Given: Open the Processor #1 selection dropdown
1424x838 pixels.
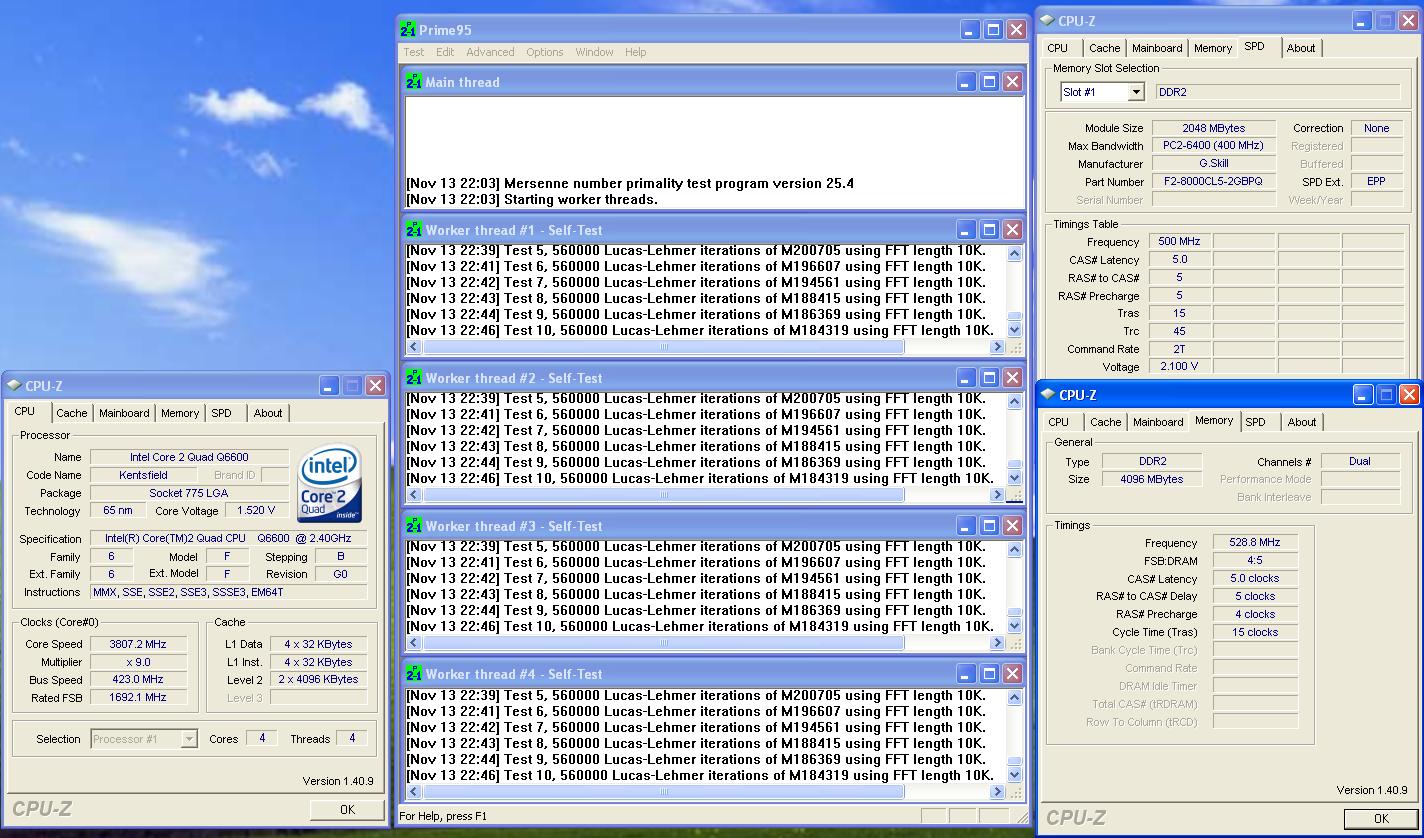Looking at the screenshot, I should click(x=189, y=739).
